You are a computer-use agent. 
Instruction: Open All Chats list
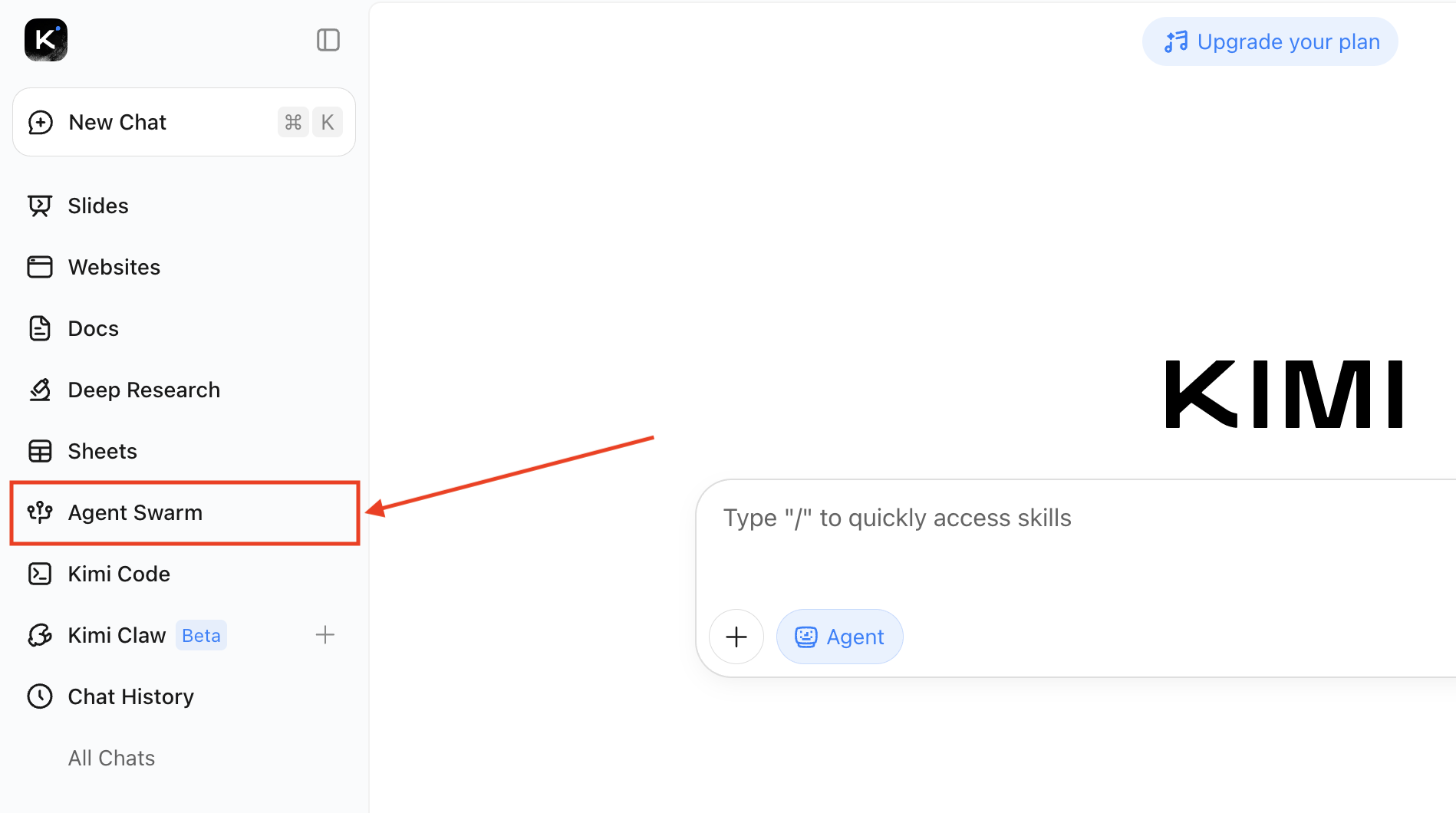pos(112,758)
